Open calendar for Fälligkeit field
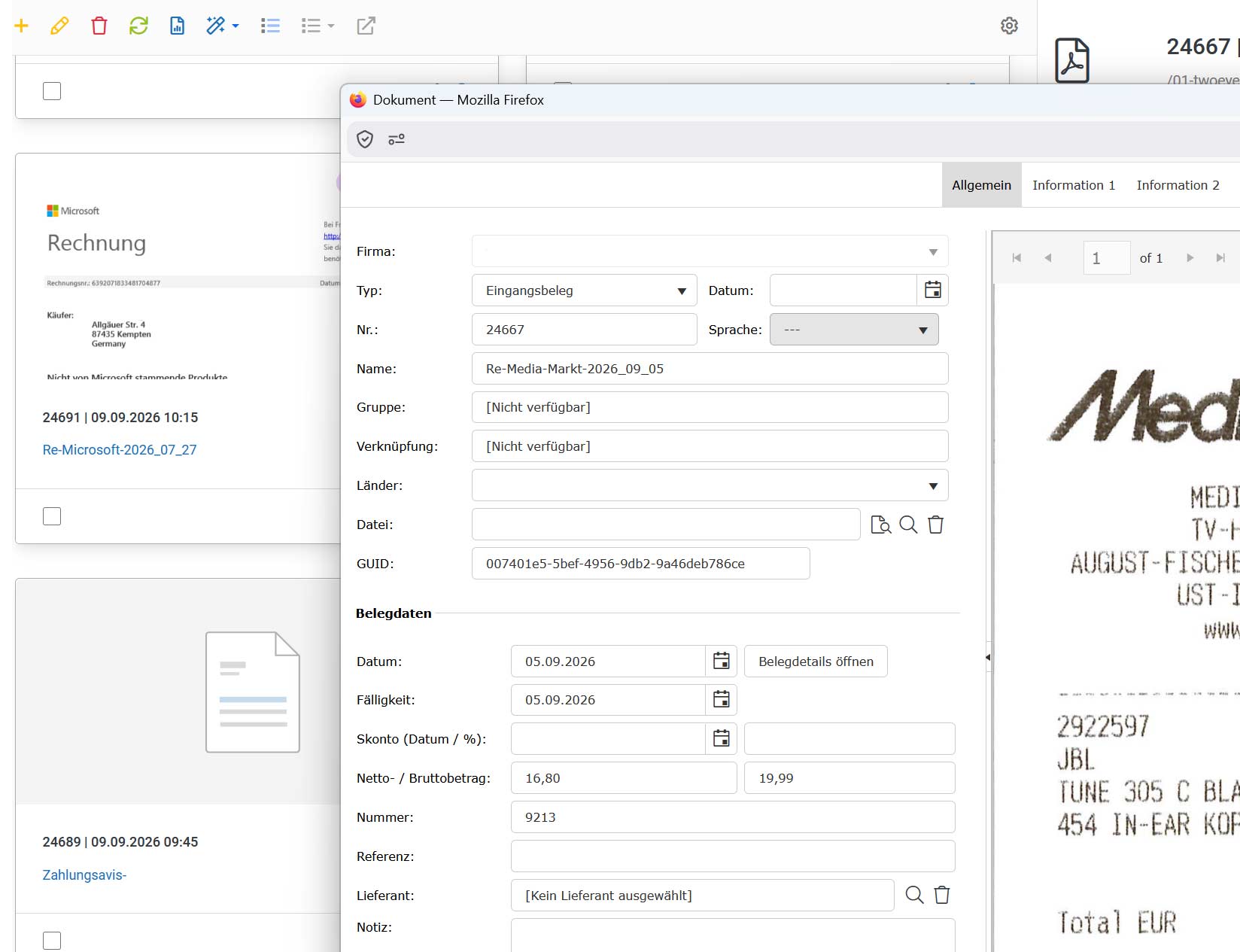Viewport: 1240px width, 952px height. (x=721, y=700)
